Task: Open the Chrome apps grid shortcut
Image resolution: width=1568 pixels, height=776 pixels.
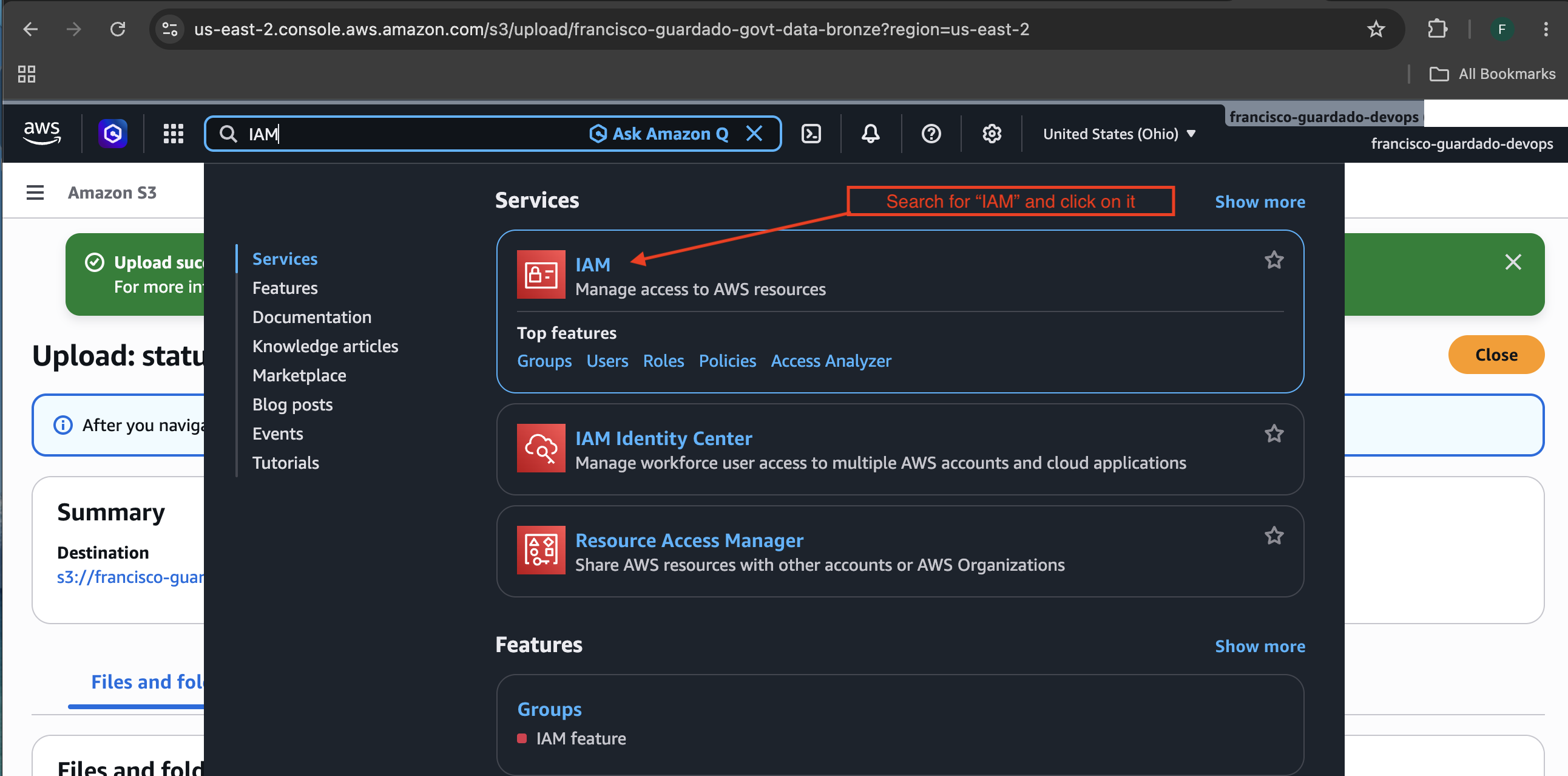Action: pos(27,73)
